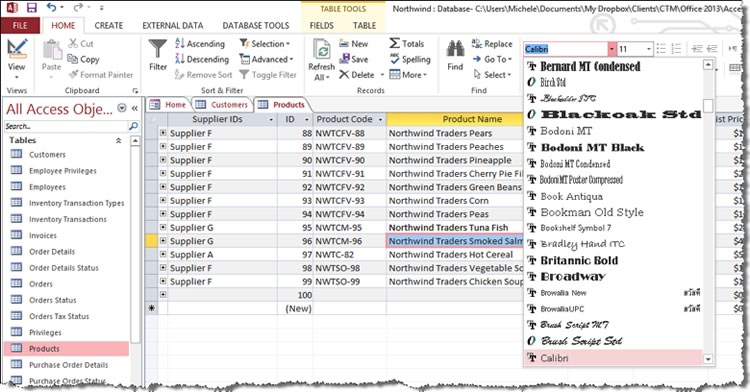Click the bullet list icon beside font size

coord(661,49)
